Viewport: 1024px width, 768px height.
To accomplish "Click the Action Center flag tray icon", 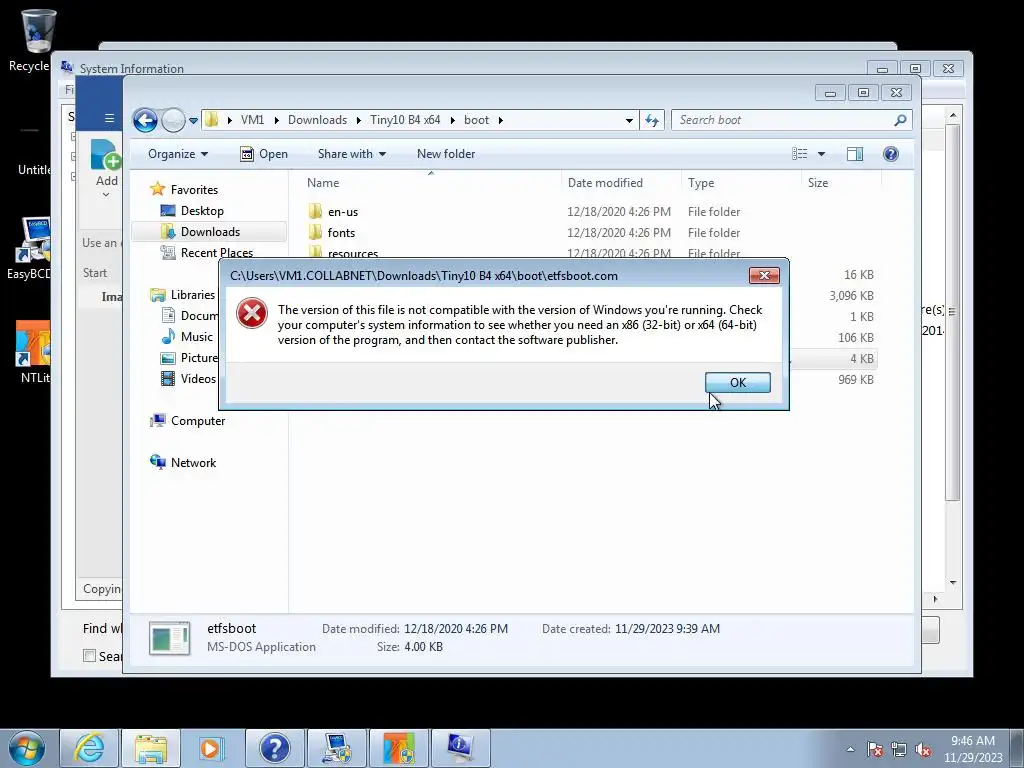I will [874, 749].
